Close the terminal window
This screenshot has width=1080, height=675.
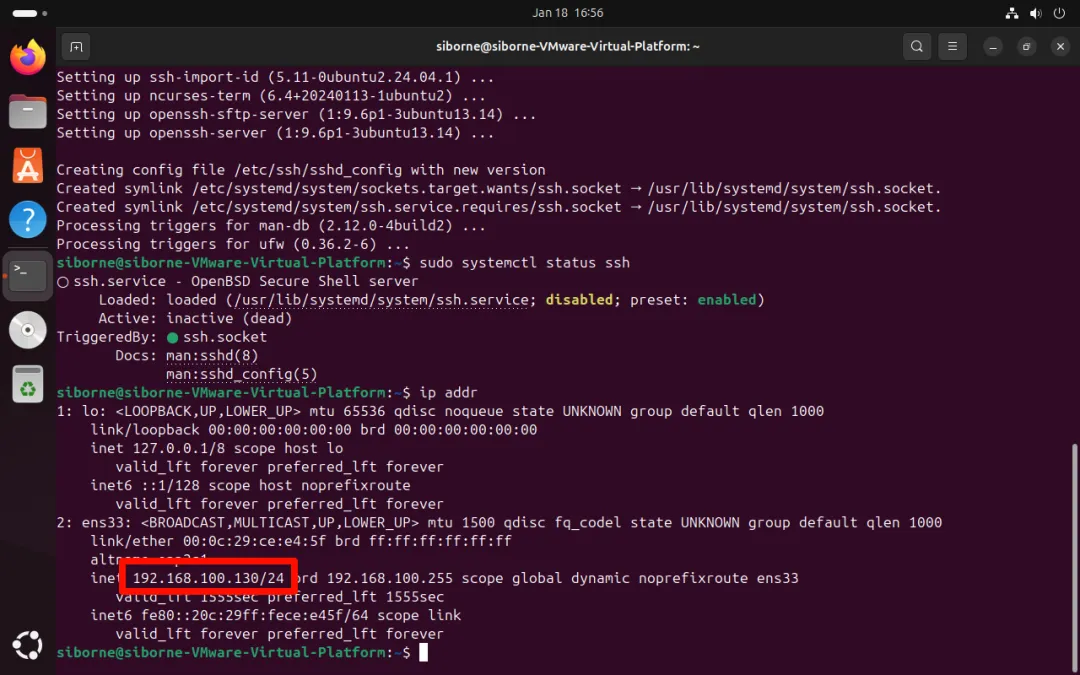(x=1060, y=47)
